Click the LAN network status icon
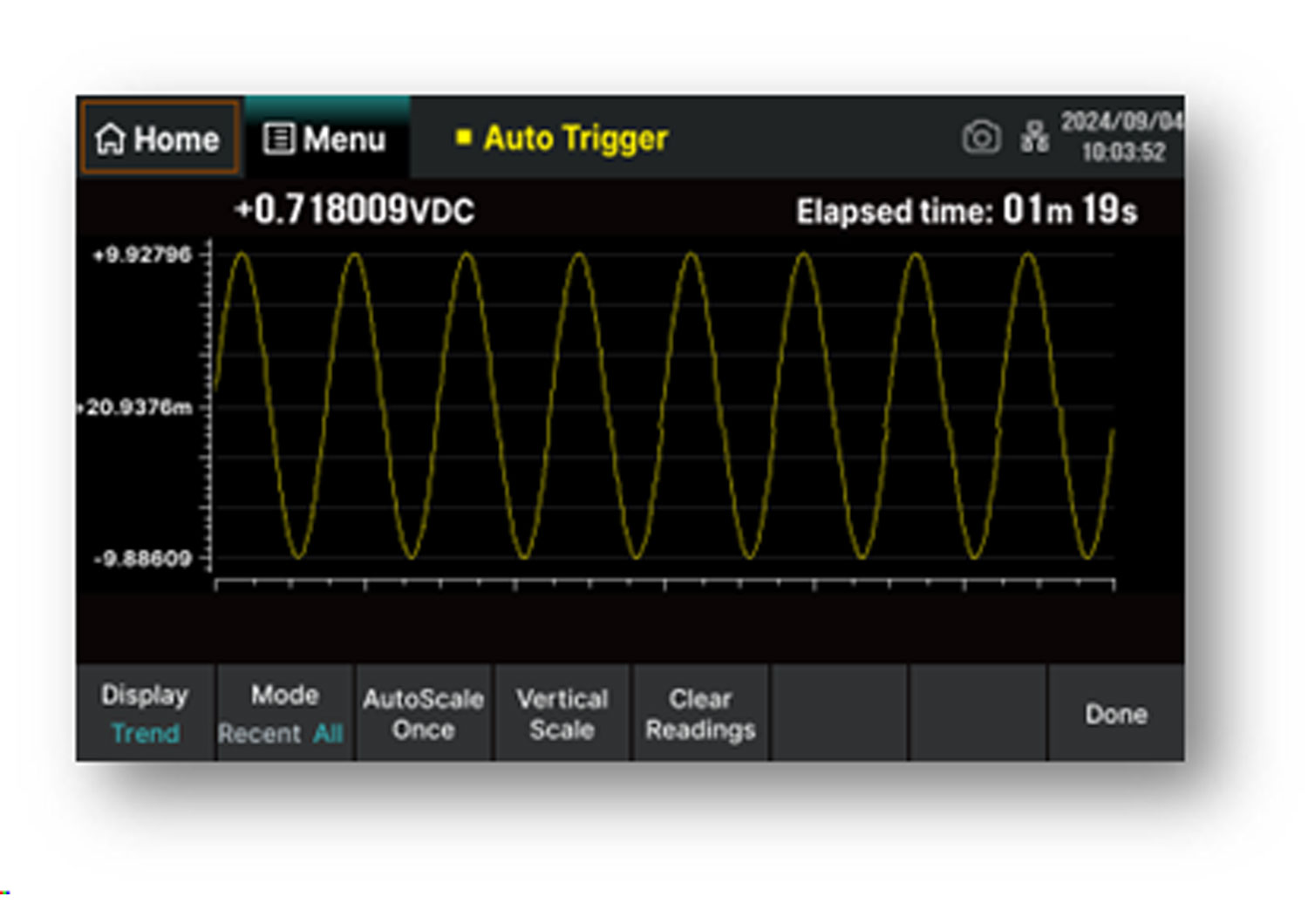This screenshot has height=924, width=1308. click(x=1034, y=138)
